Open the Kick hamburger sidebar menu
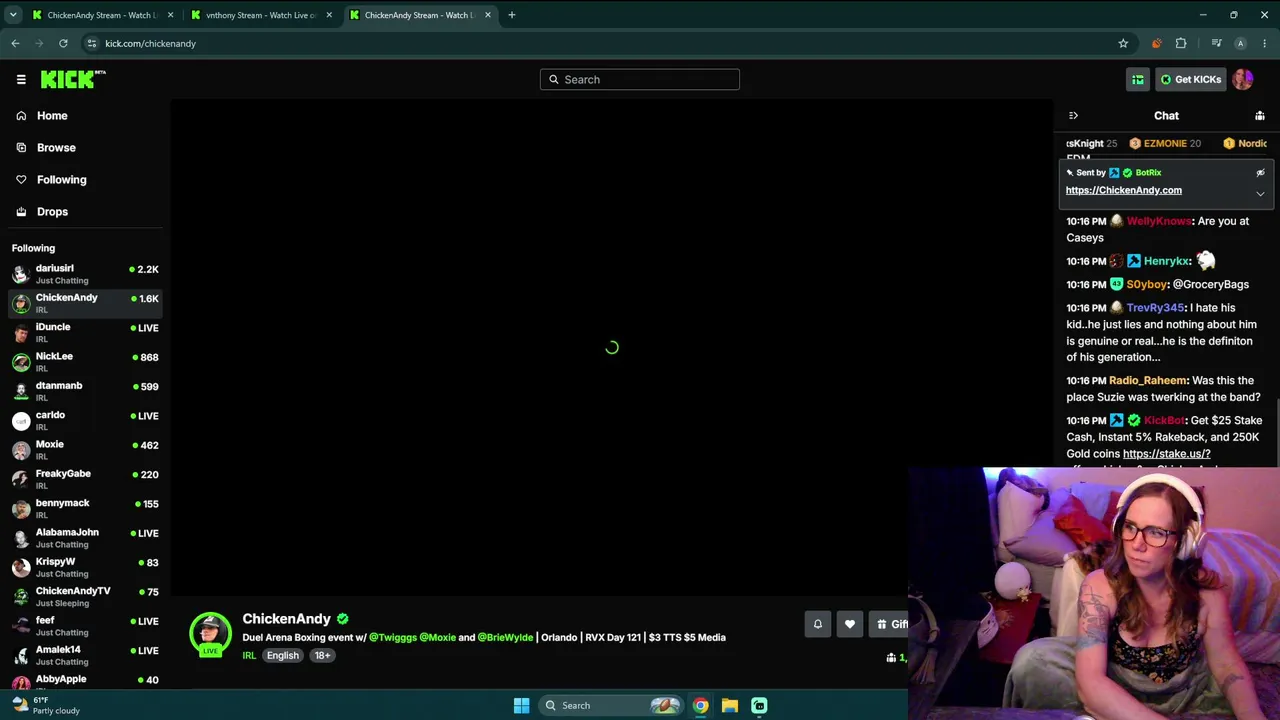This screenshot has height=720, width=1280. [21, 80]
